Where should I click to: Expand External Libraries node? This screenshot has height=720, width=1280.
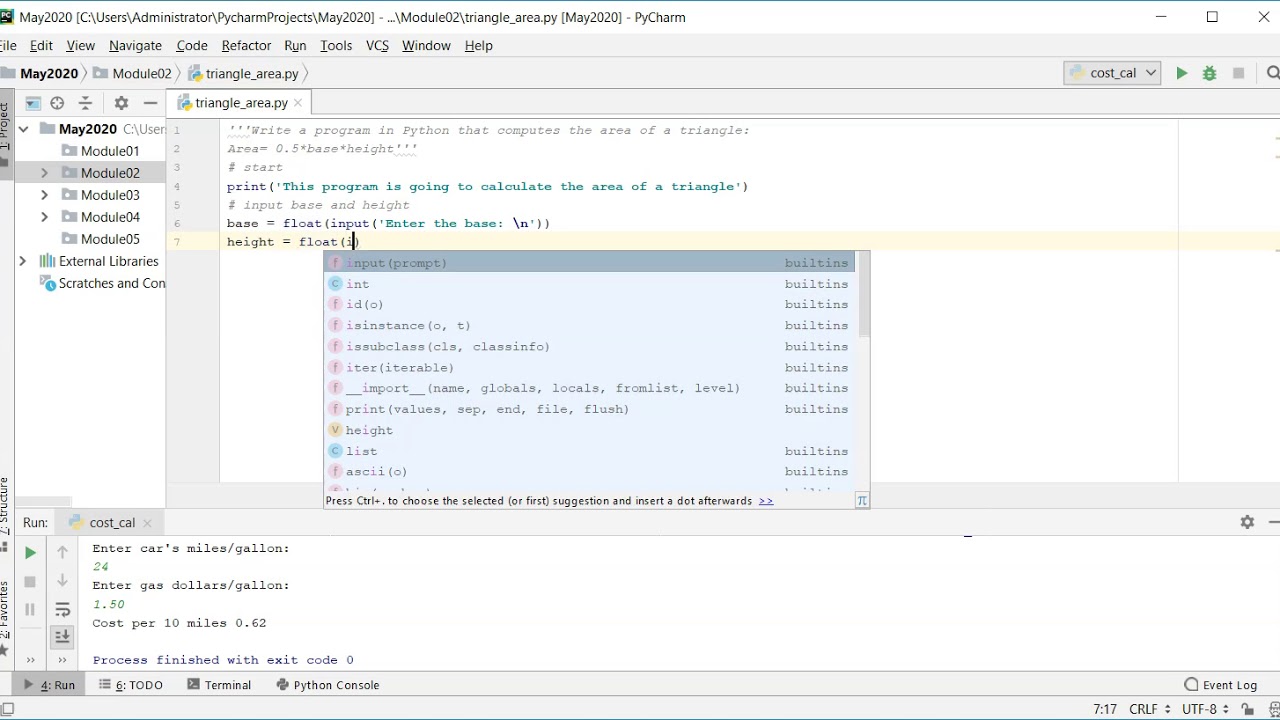pos(23,261)
